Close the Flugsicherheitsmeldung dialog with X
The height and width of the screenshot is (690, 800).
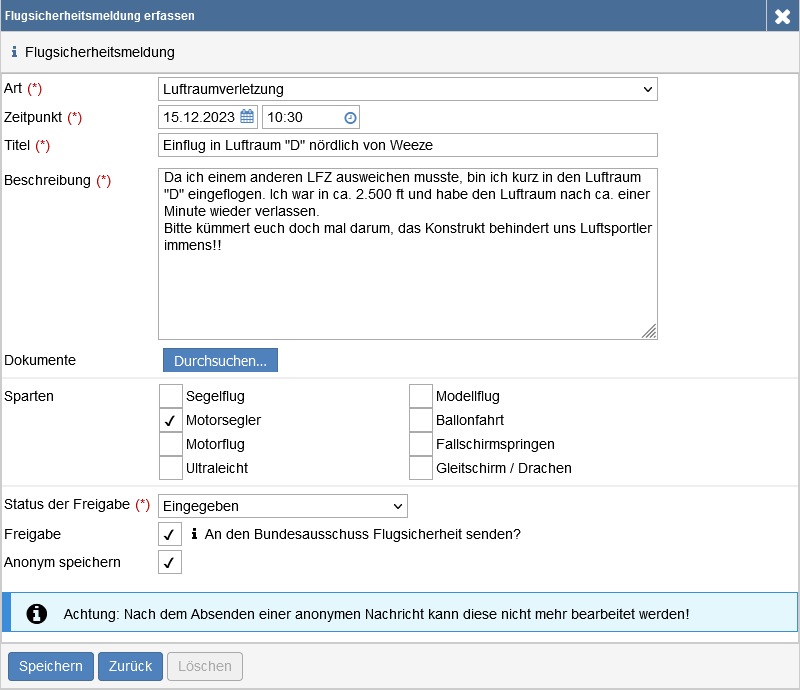pos(782,16)
